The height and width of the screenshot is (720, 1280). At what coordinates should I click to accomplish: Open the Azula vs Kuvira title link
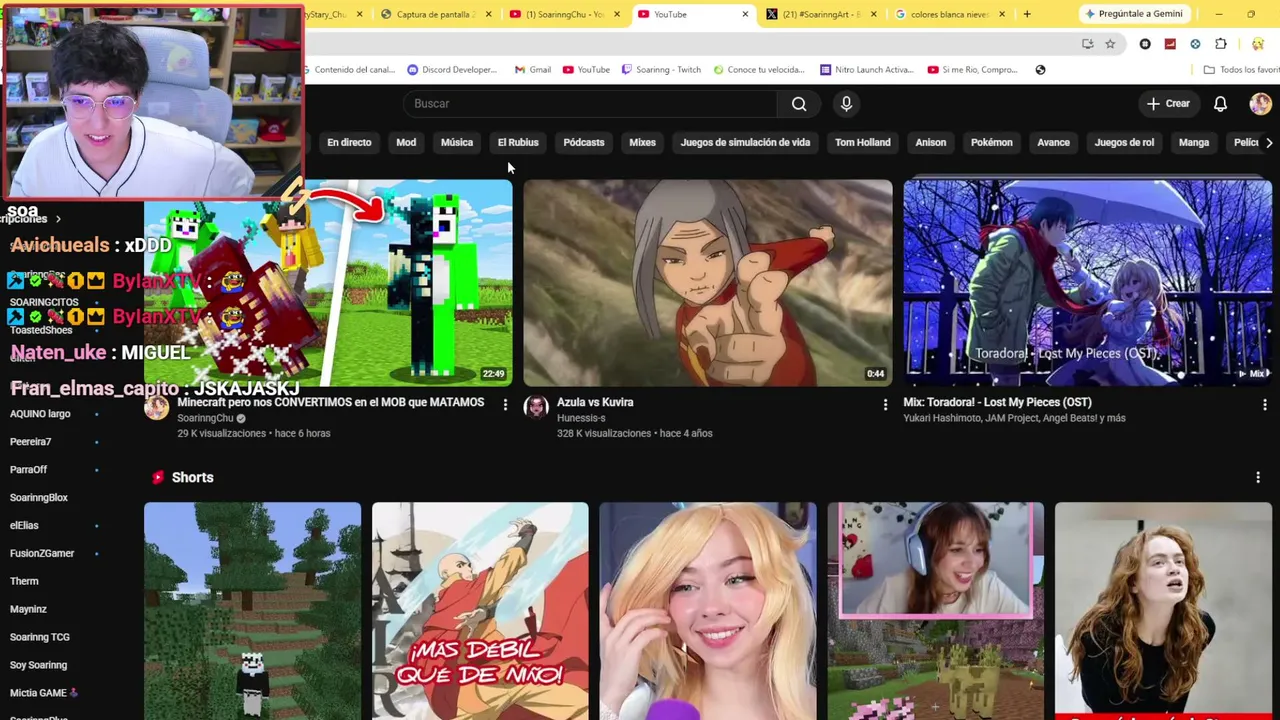point(595,402)
